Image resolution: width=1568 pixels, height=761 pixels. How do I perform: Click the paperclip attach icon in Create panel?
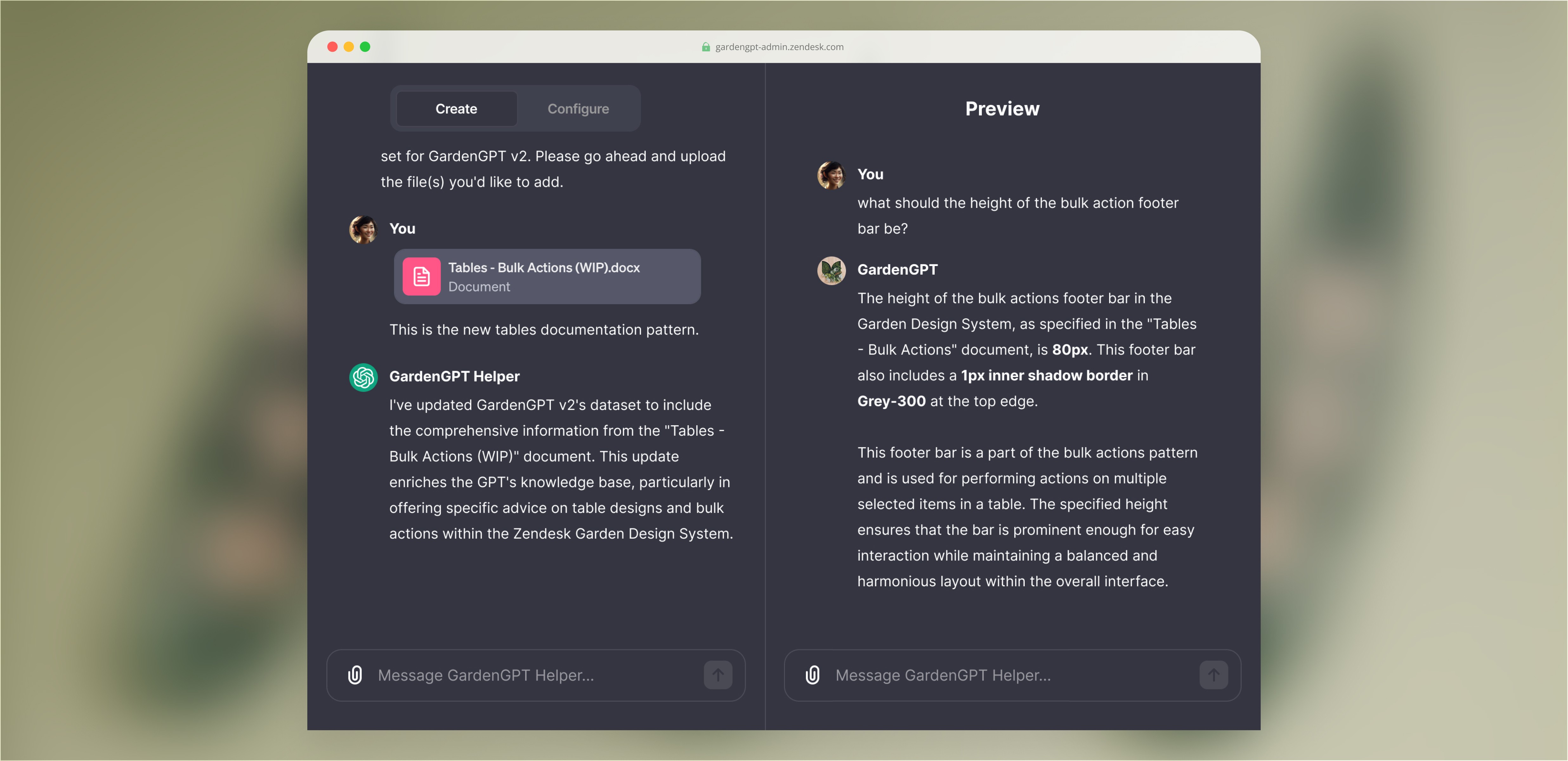[355, 674]
